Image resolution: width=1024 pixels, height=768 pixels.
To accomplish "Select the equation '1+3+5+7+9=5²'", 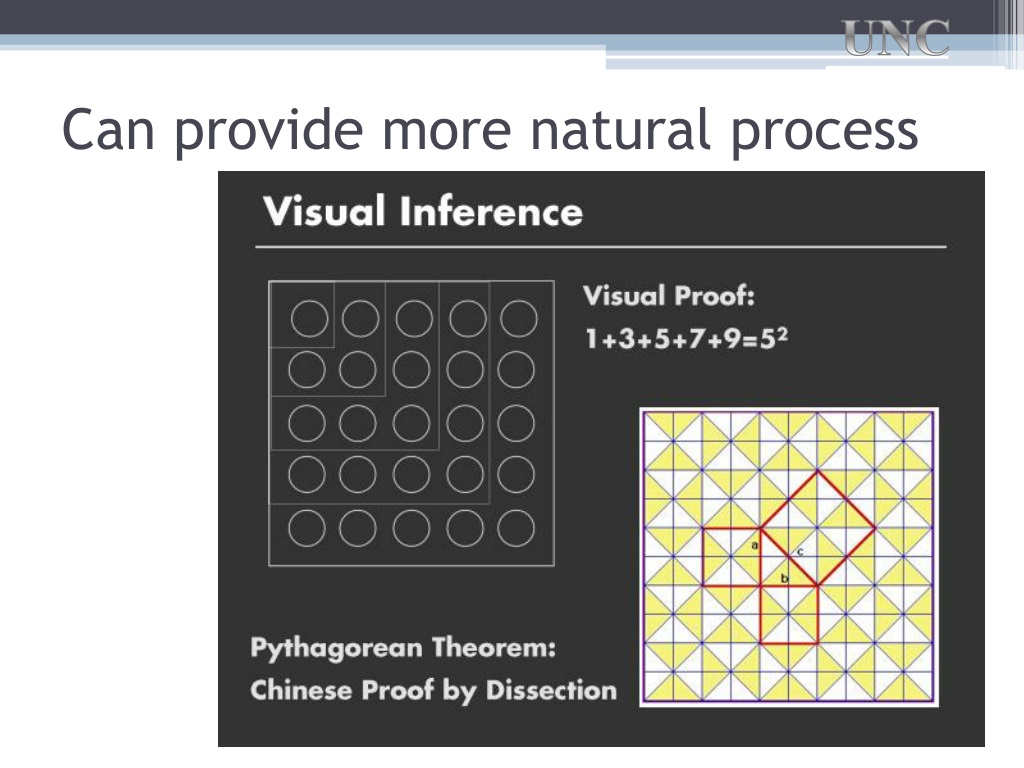I will (x=686, y=339).
